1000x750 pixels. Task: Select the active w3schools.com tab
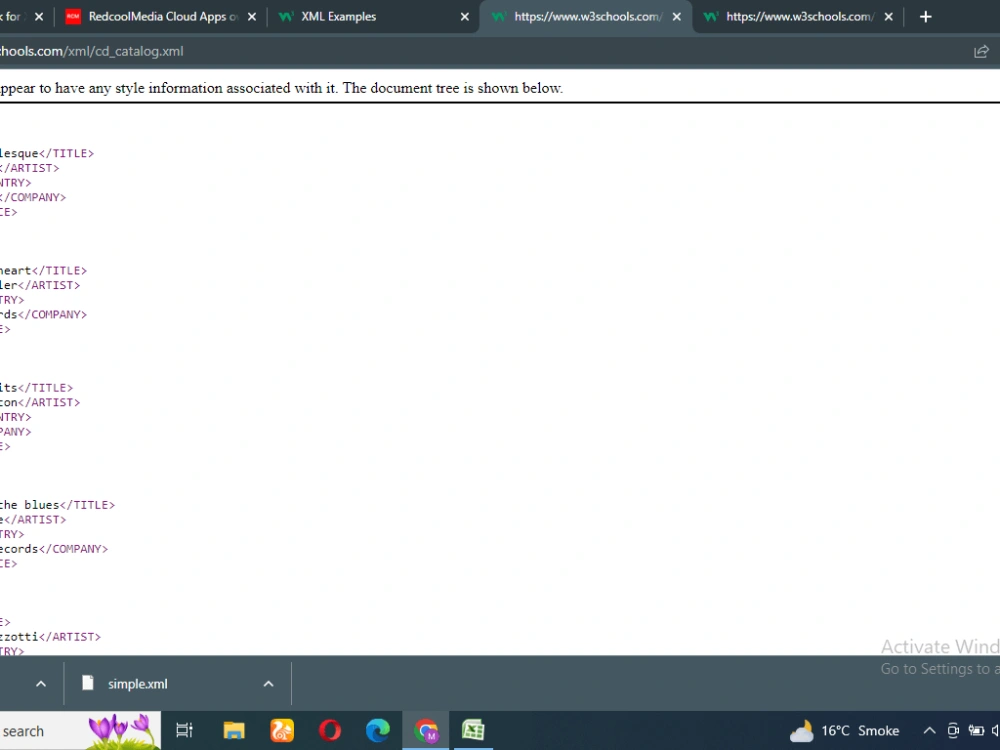point(585,17)
